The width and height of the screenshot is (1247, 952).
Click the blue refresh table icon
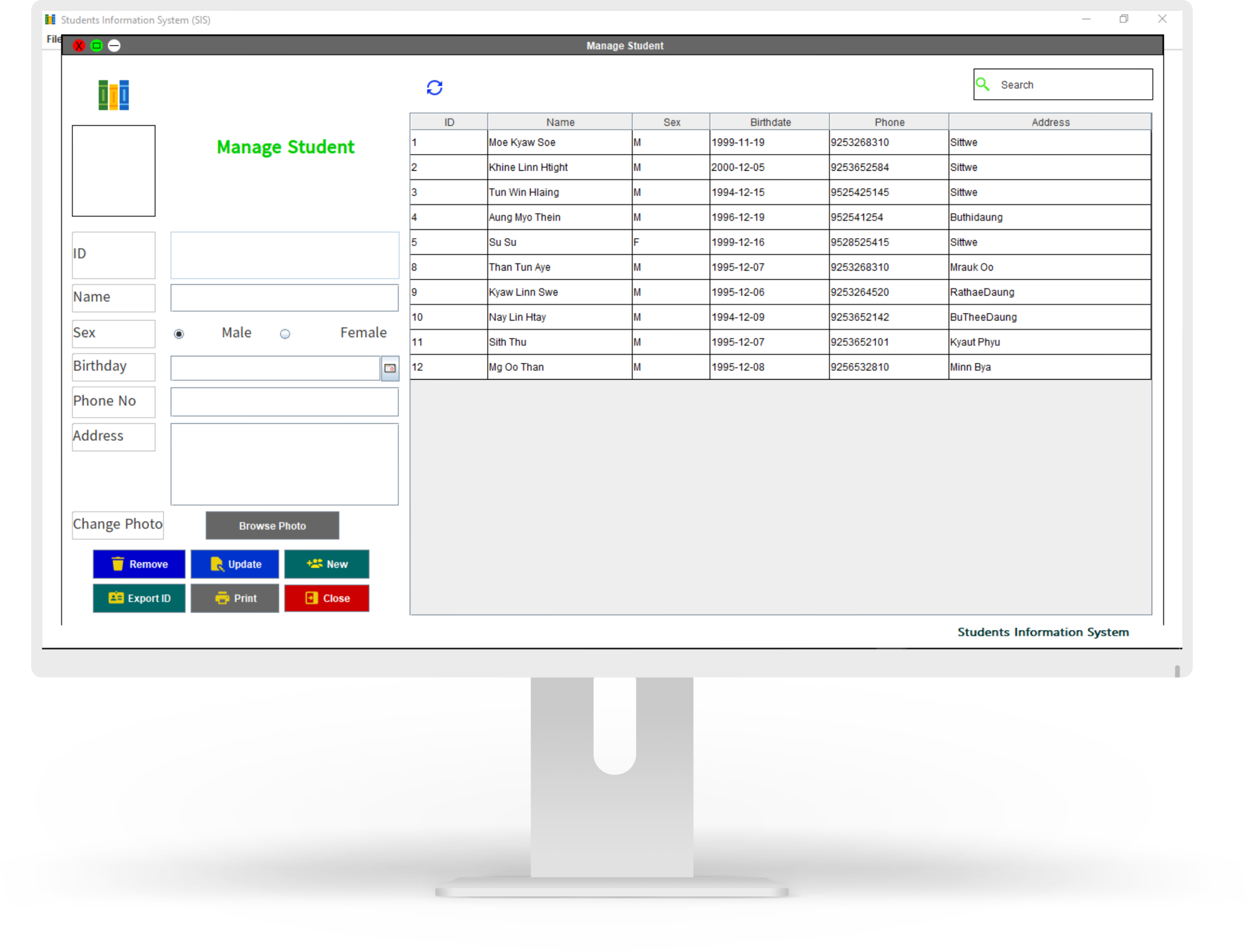(x=435, y=87)
